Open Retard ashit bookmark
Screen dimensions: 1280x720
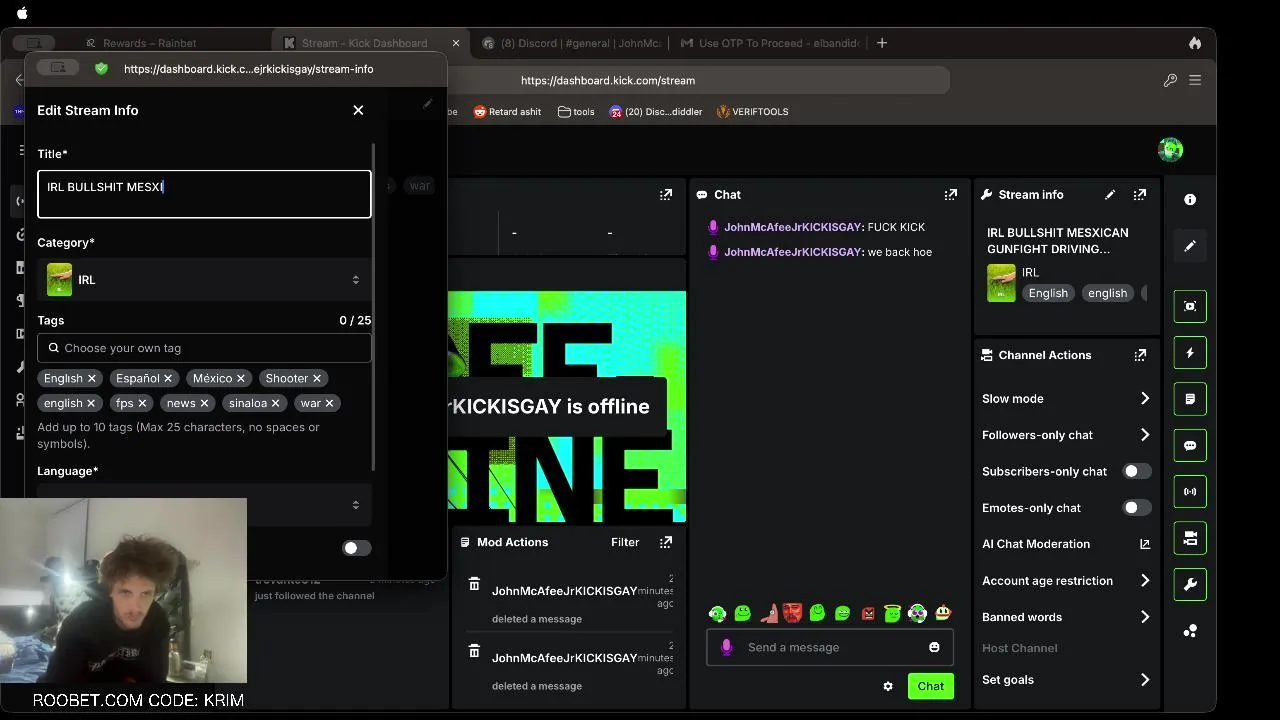pyautogui.click(x=507, y=112)
